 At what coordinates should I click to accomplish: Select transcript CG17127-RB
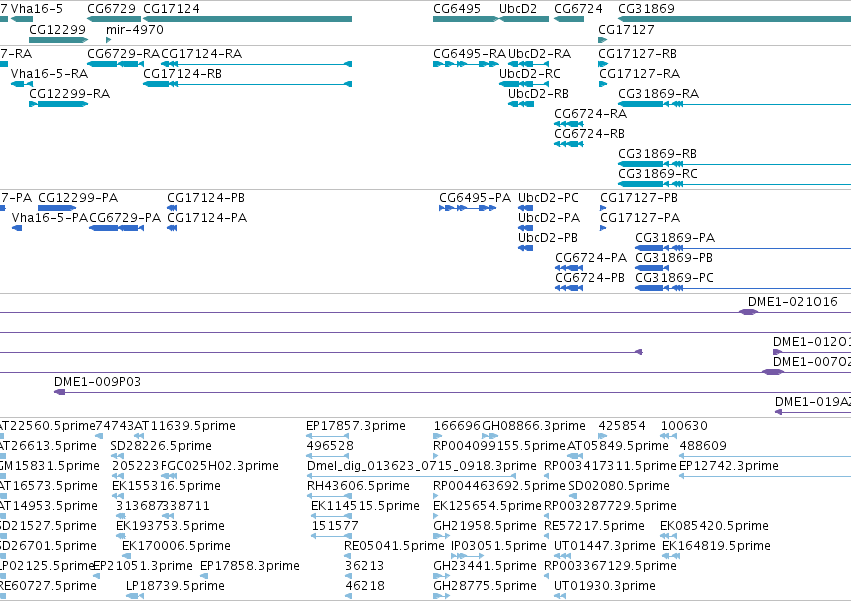[637, 54]
